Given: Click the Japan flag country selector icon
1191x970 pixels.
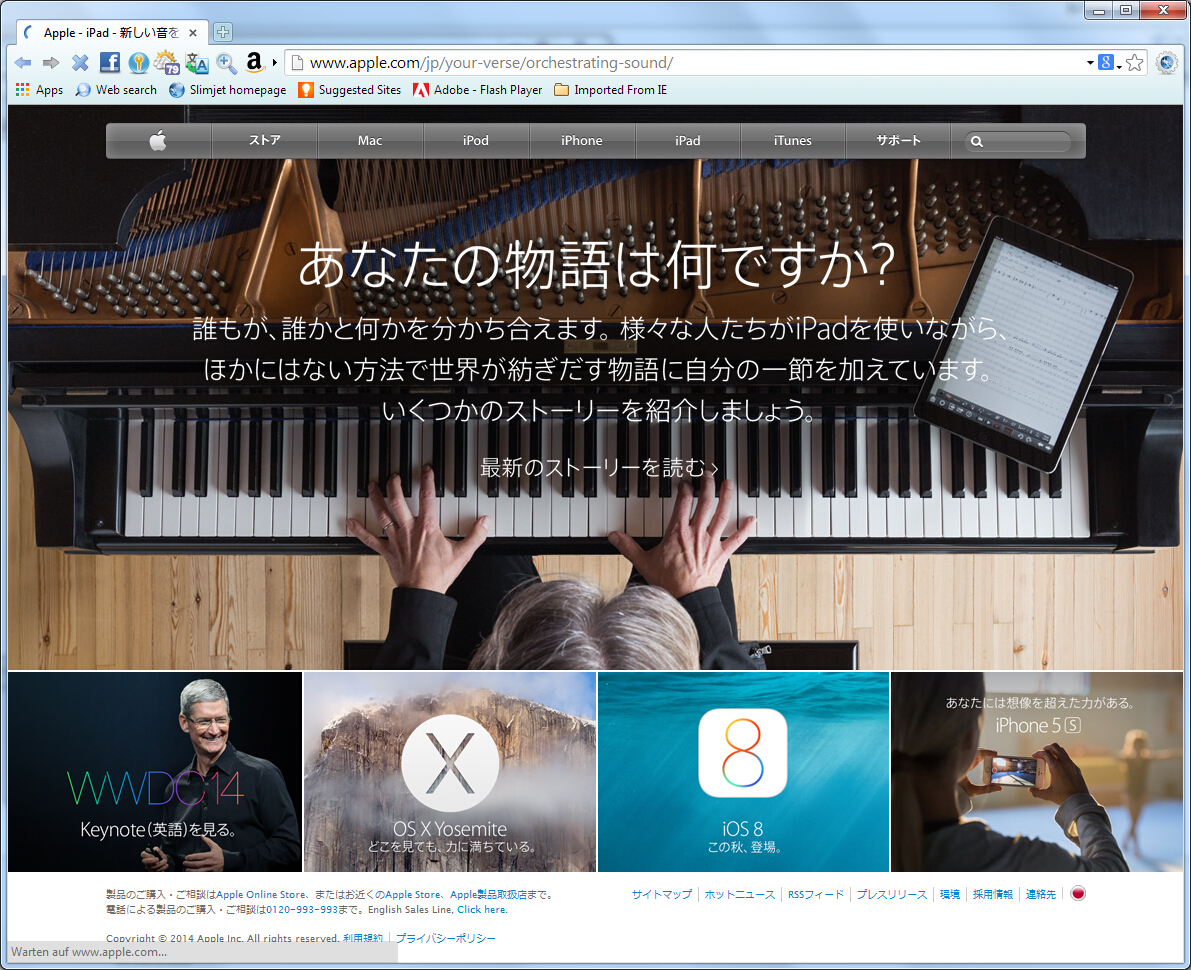Looking at the screenshot, I should [1078, 893].
